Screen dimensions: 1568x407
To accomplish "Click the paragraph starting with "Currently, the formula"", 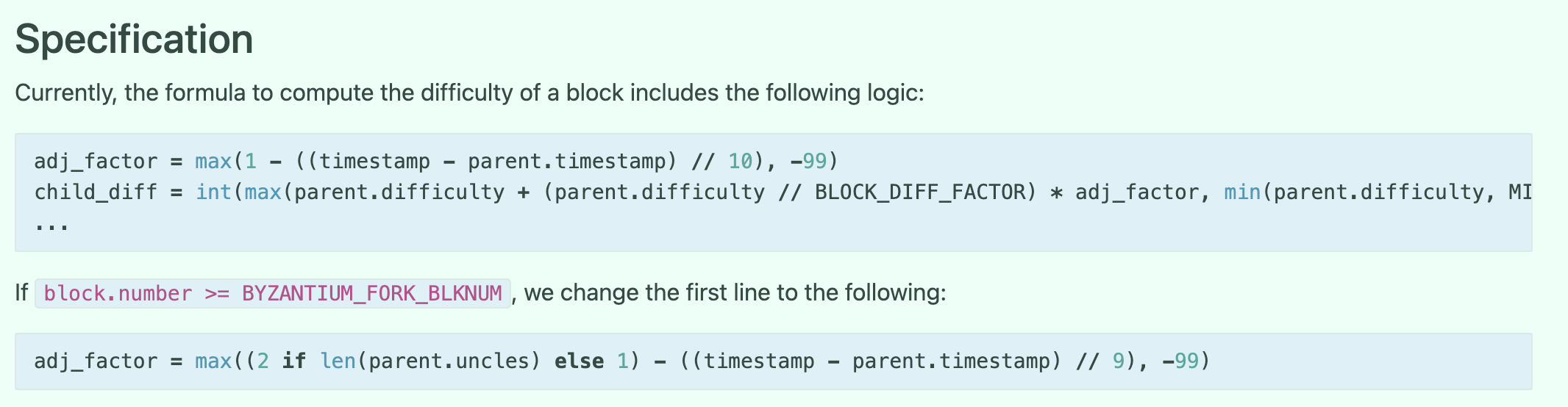I will click(x=469, y=93).
